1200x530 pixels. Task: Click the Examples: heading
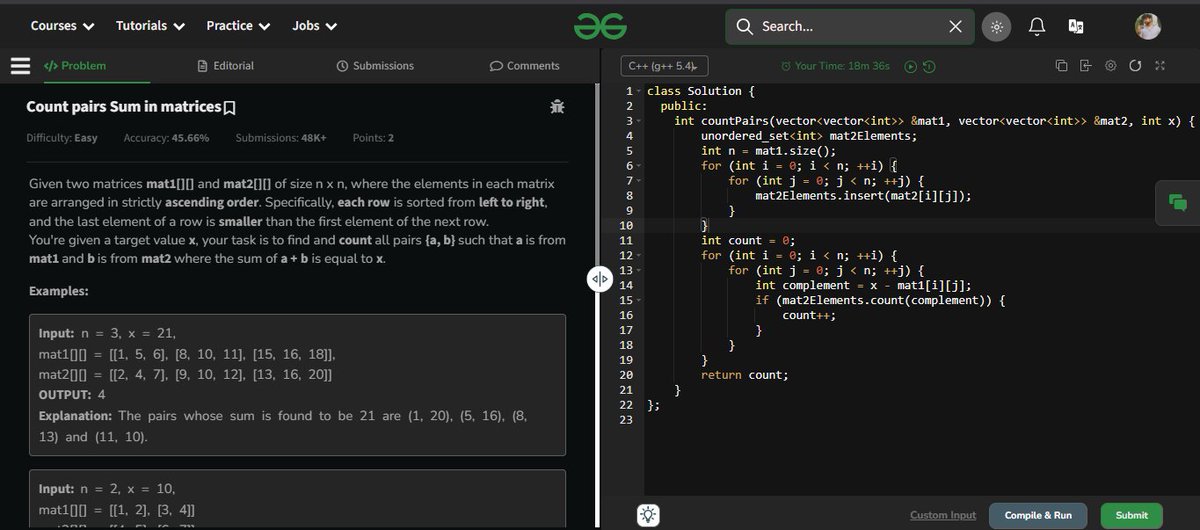click(x=58, y=291)
